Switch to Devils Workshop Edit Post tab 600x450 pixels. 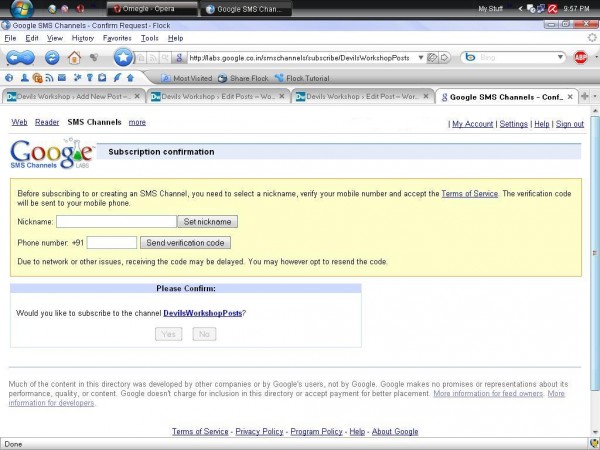(x=363, y=96)
